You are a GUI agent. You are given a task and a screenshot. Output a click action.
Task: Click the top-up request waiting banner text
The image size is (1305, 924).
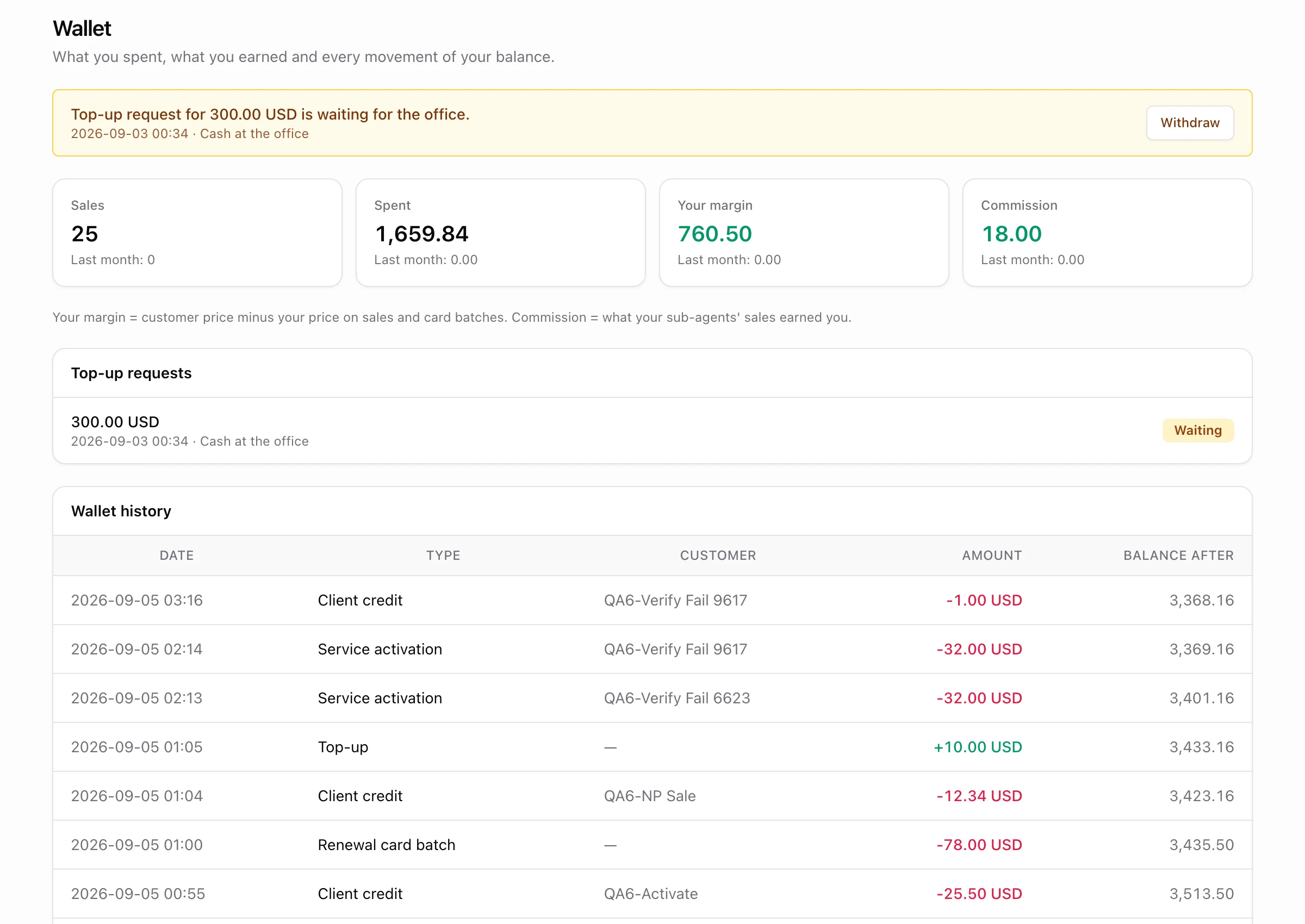(270, 114)
